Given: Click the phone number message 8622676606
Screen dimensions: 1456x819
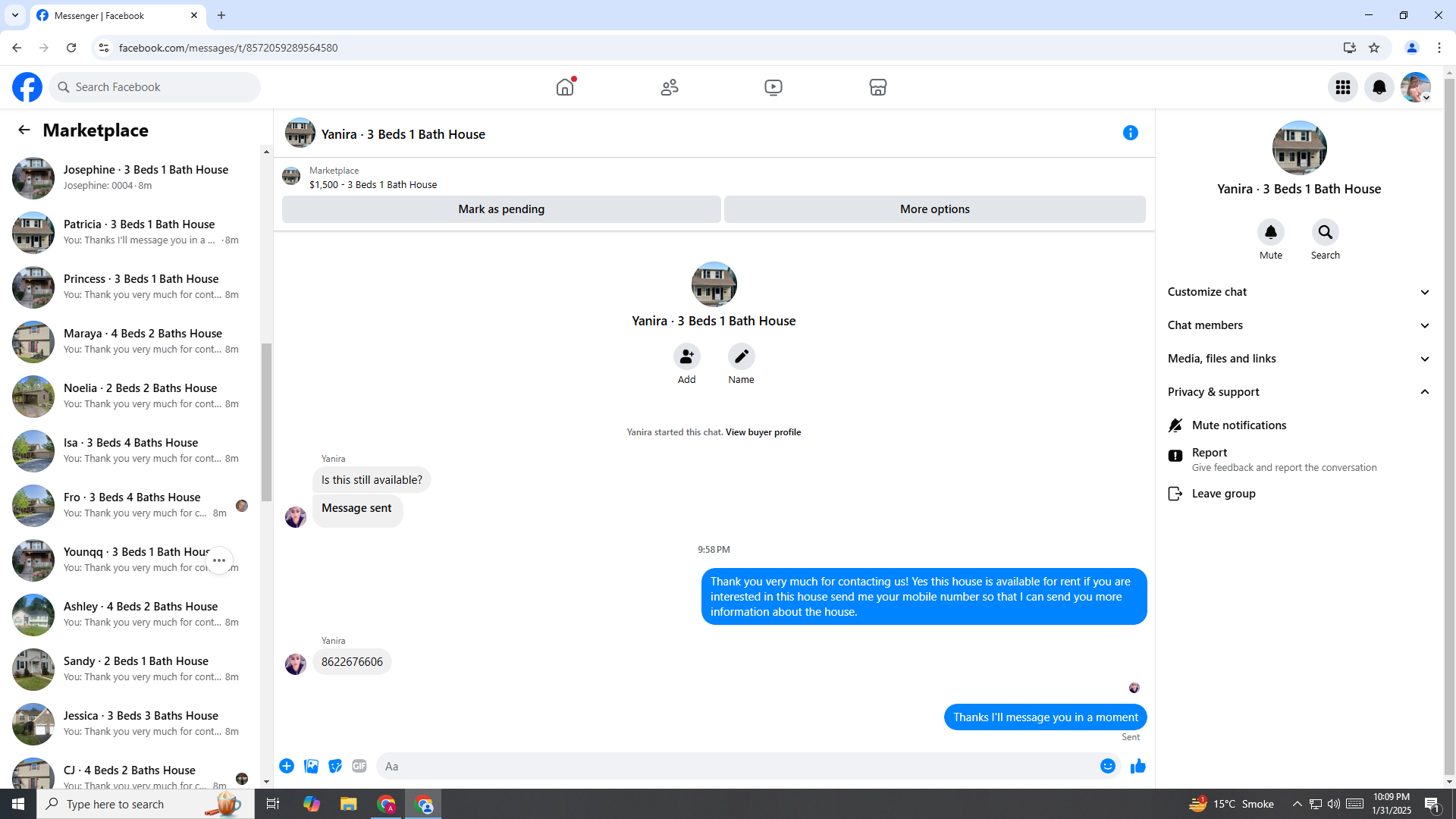Looking at the screenshot, I should (x=352, y=662).
